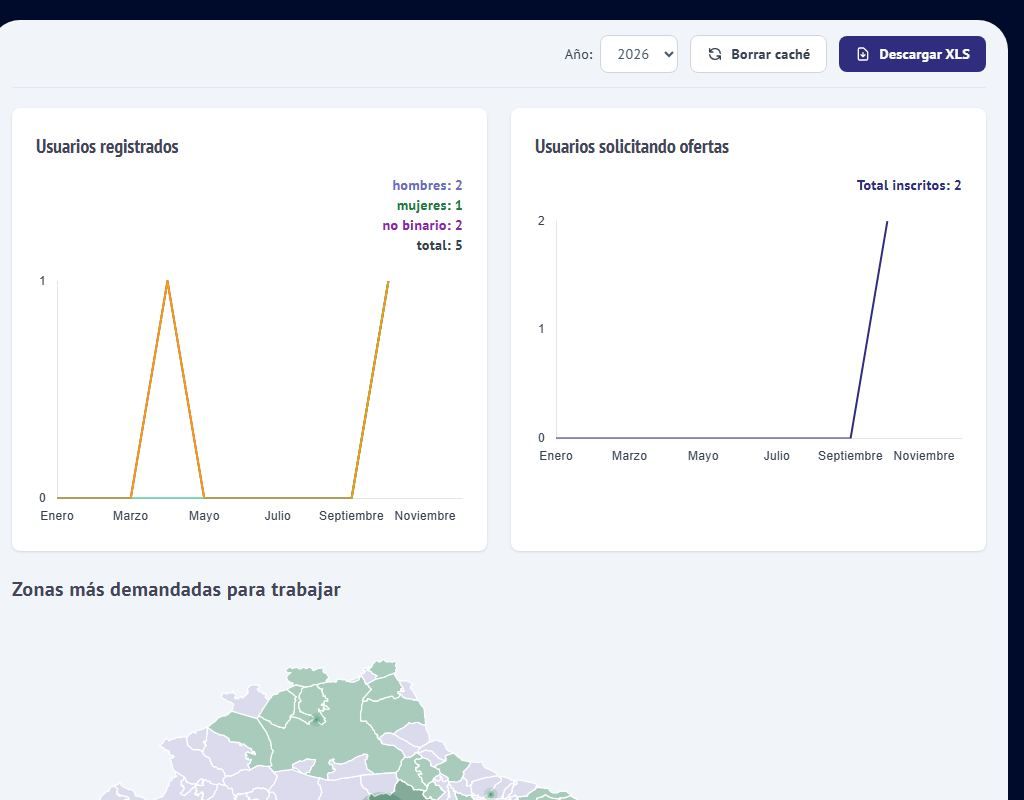Click the 'total: 5' legend entry
This screenshot has height=800, width=1024.
(x=440, y=246)
